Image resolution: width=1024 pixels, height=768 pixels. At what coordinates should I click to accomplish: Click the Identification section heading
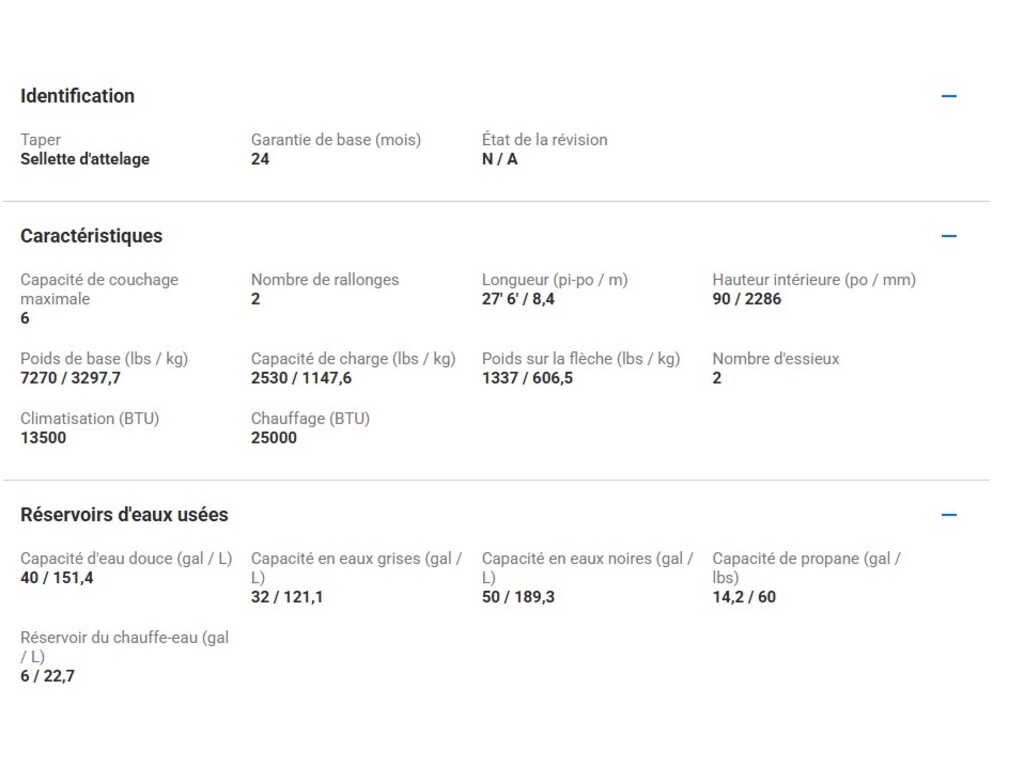(77, 96)
